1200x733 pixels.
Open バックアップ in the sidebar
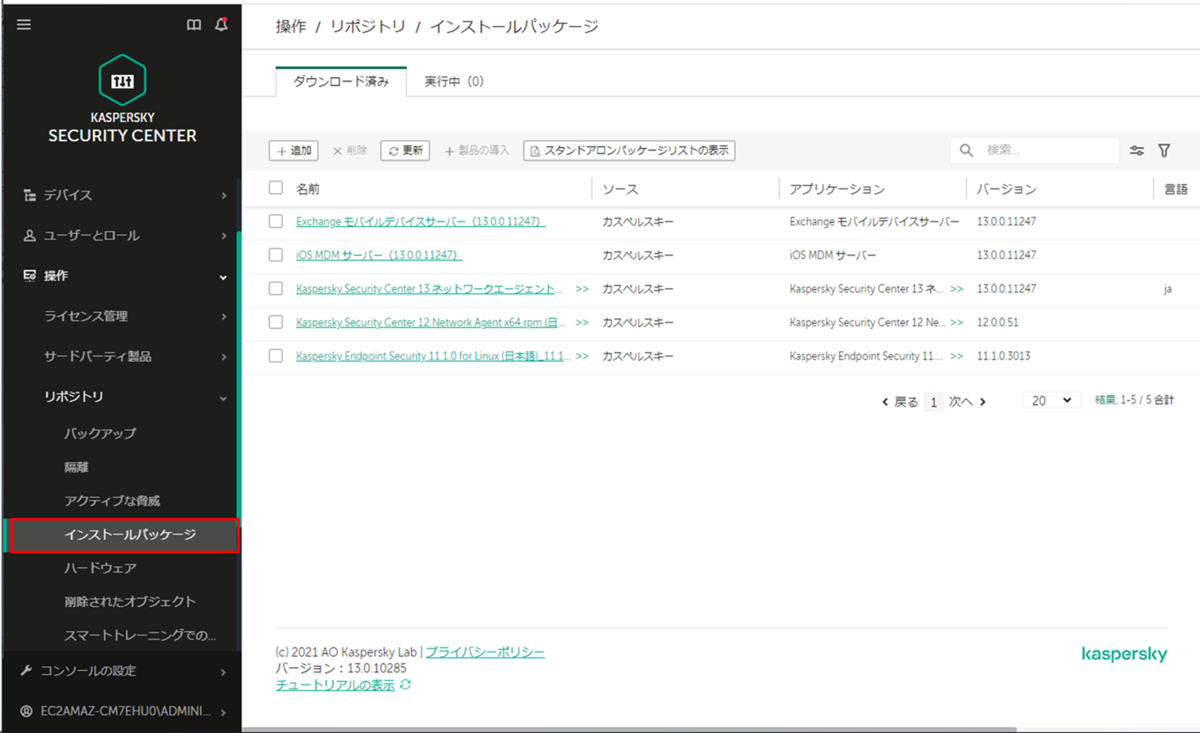(100, 433)
